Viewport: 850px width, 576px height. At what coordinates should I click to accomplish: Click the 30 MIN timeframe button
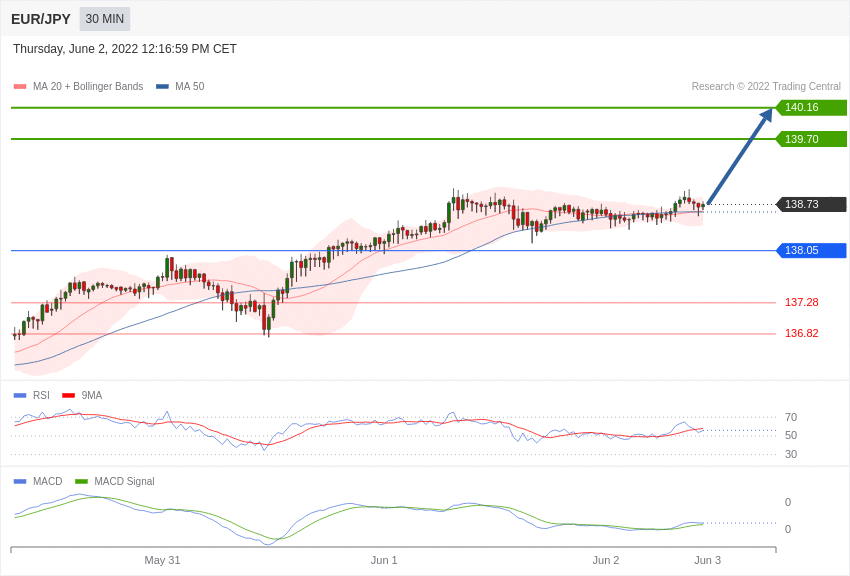tap(105, 19)
